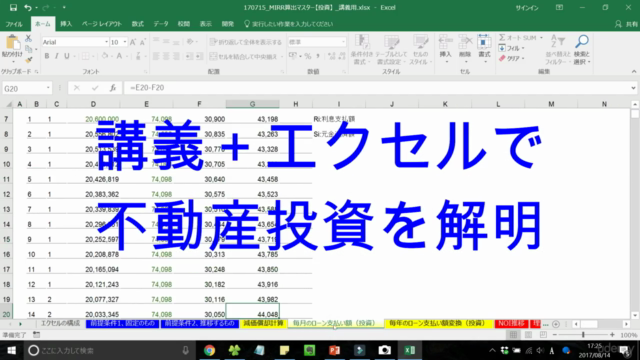
Task: Switch to normal view
Action: [x=513, y=335]
